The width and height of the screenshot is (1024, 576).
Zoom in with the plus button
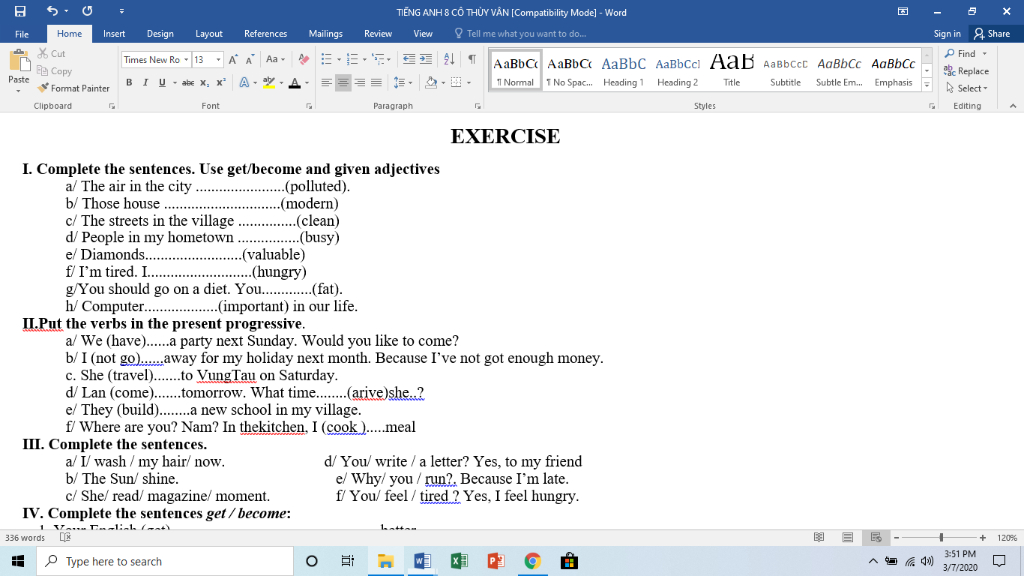(x=983, y=537)
